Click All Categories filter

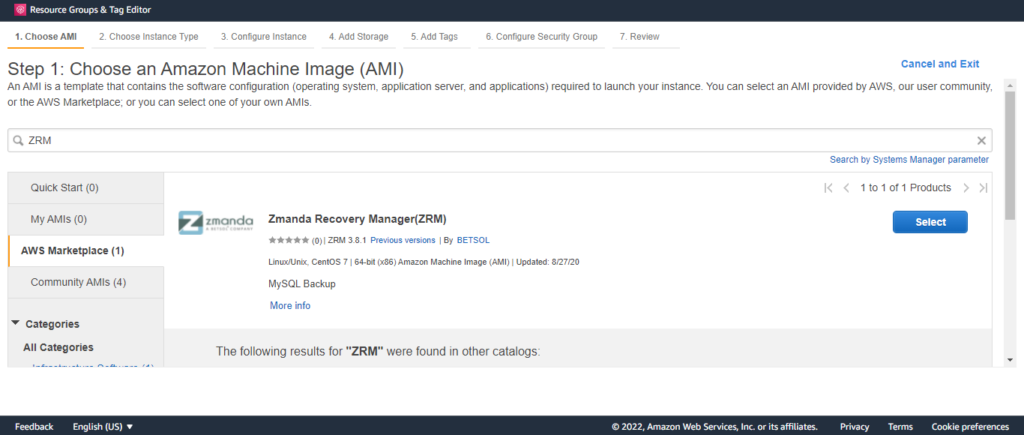(x=58, y=347)
